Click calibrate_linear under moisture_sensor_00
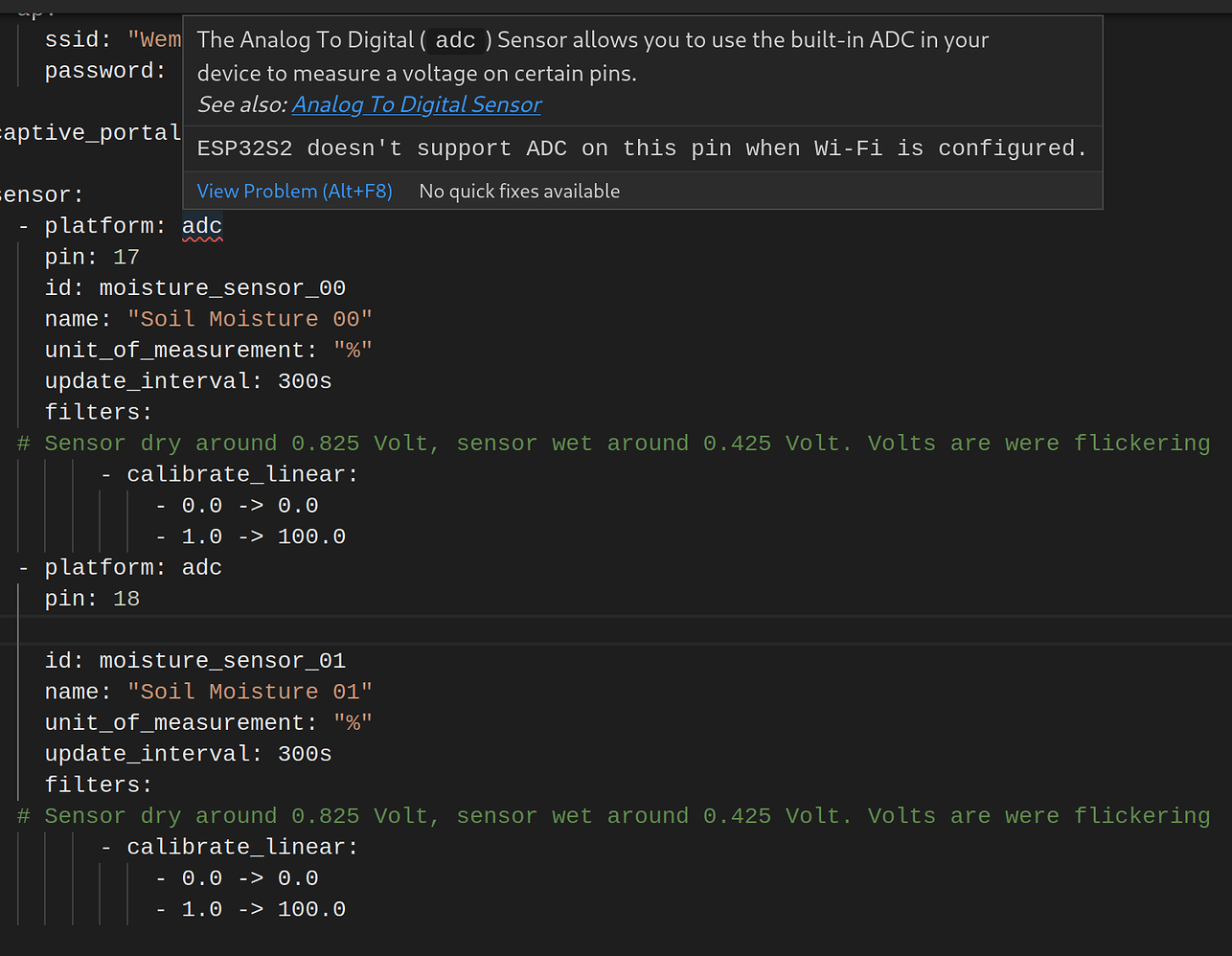 (241, 474)
